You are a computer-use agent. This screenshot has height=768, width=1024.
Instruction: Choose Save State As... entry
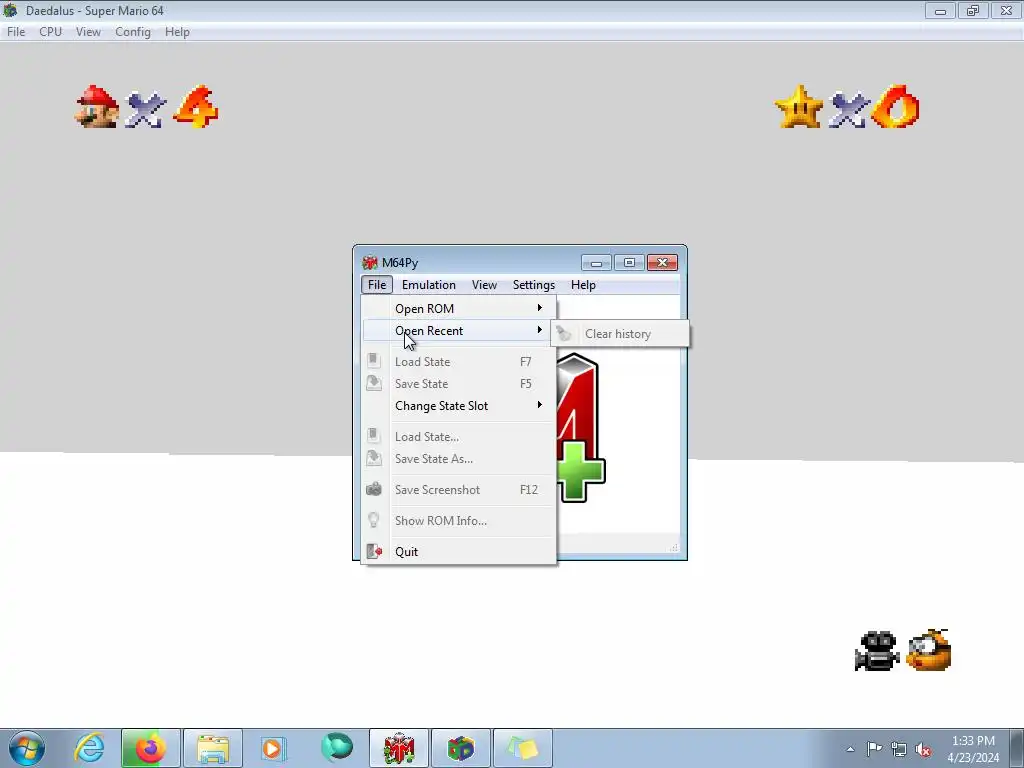[x=458, y=459]
